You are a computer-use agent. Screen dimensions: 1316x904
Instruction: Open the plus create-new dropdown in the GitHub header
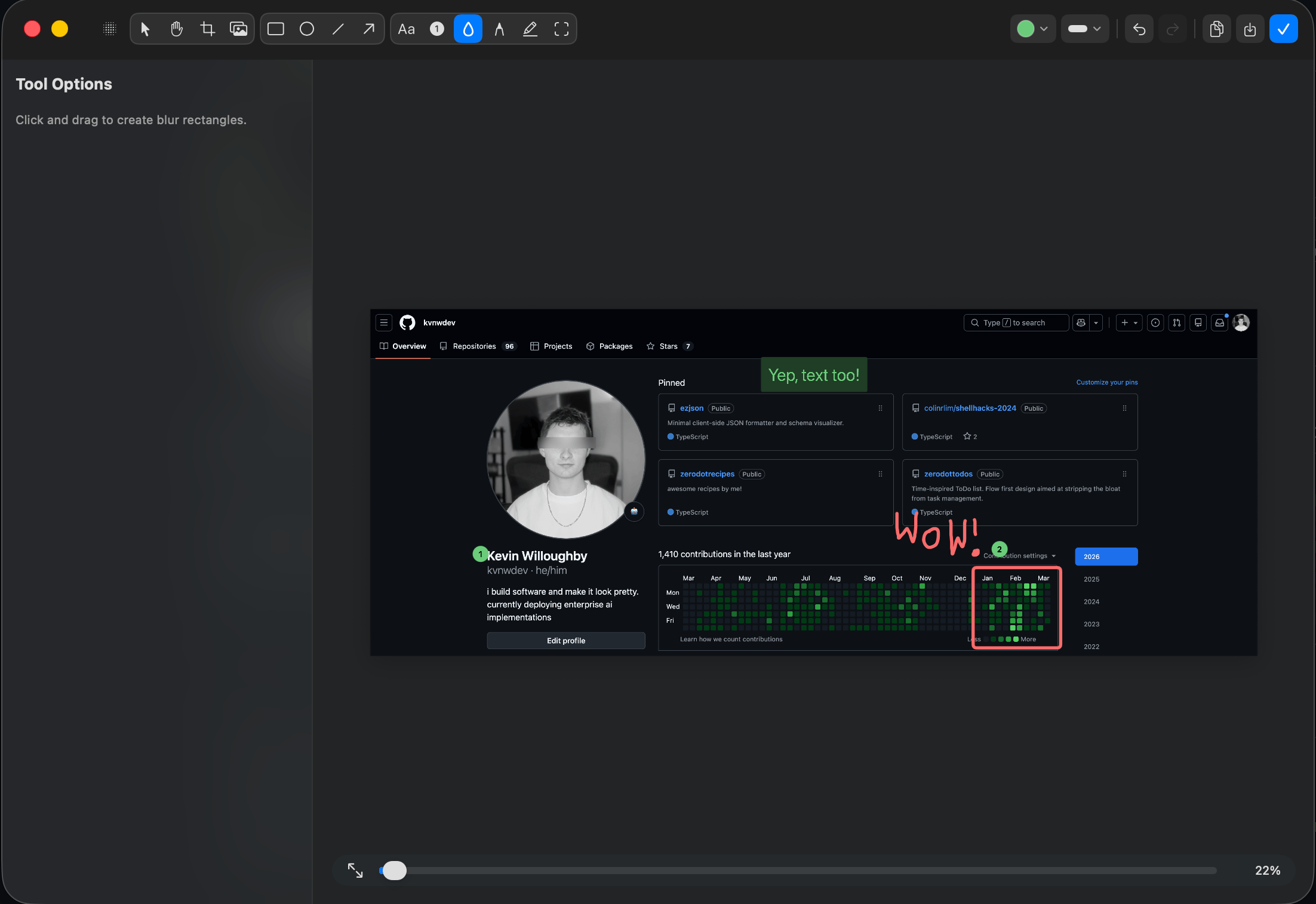point(1129,322)
